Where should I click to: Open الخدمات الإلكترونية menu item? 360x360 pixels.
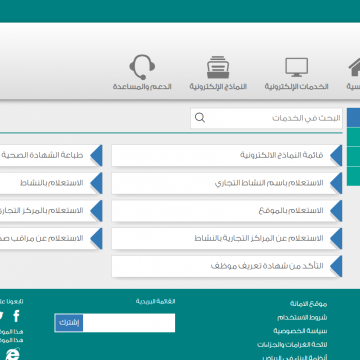tap(296, 87)
